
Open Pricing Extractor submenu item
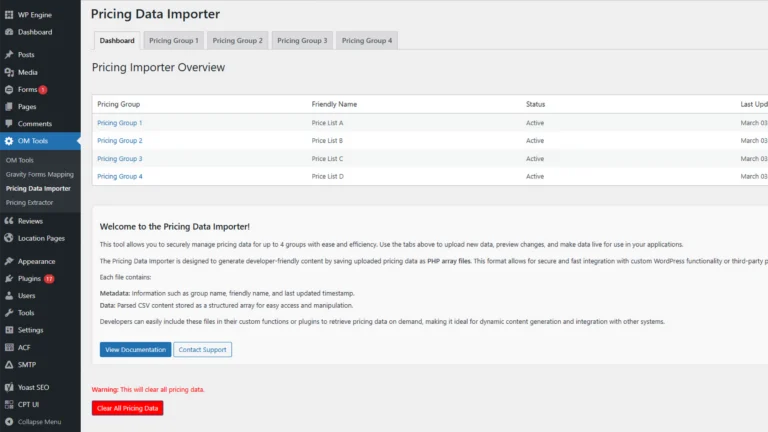pos(29,202)
